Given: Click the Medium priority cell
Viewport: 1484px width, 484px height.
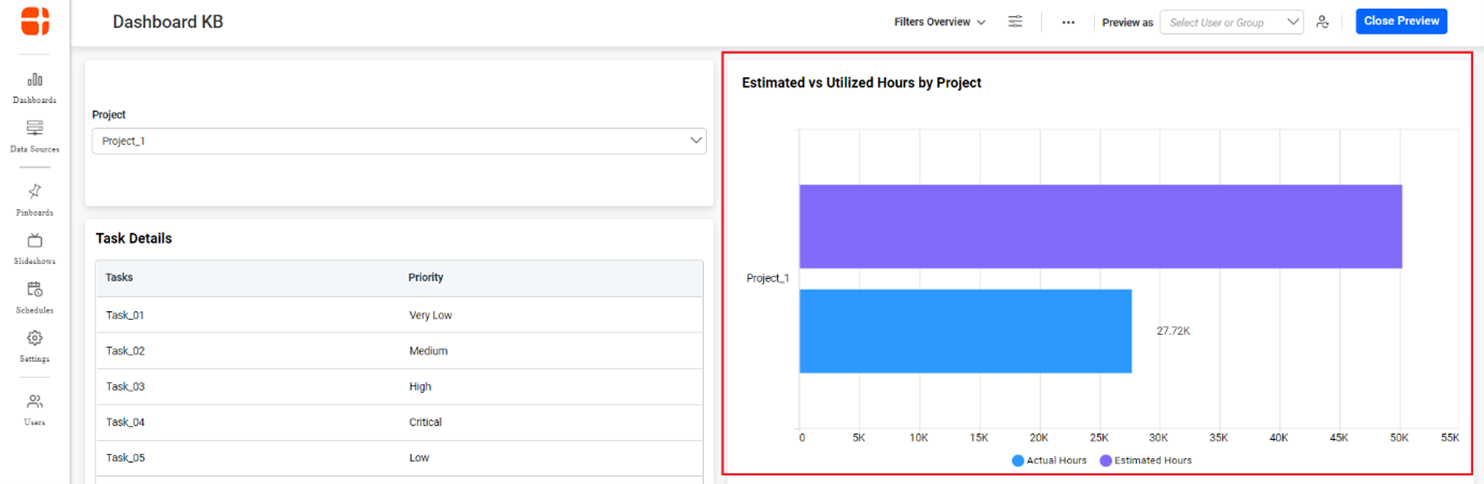Looking at the screenshot, I should point(428,351).
